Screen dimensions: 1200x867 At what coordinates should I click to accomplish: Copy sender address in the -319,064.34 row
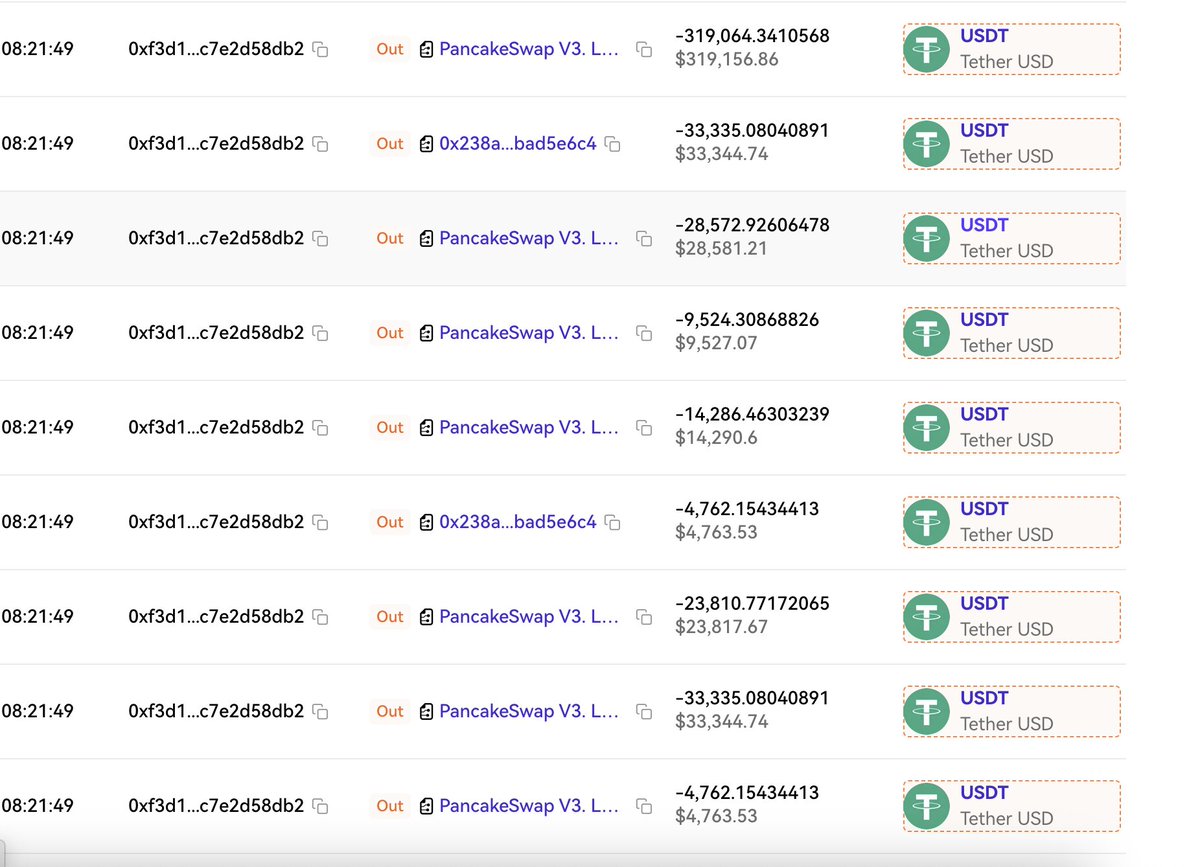[x=320, y=49]
